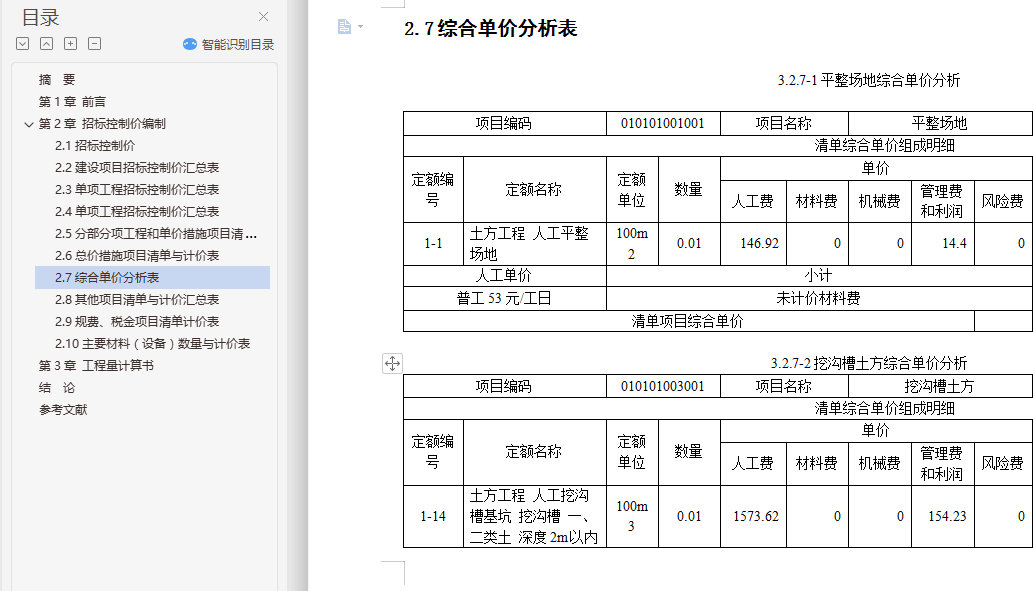Screen dimensions: 1033x591
Task: Click quota number cell 1-14
Action: pyautogui.click(x=433, y=517)
